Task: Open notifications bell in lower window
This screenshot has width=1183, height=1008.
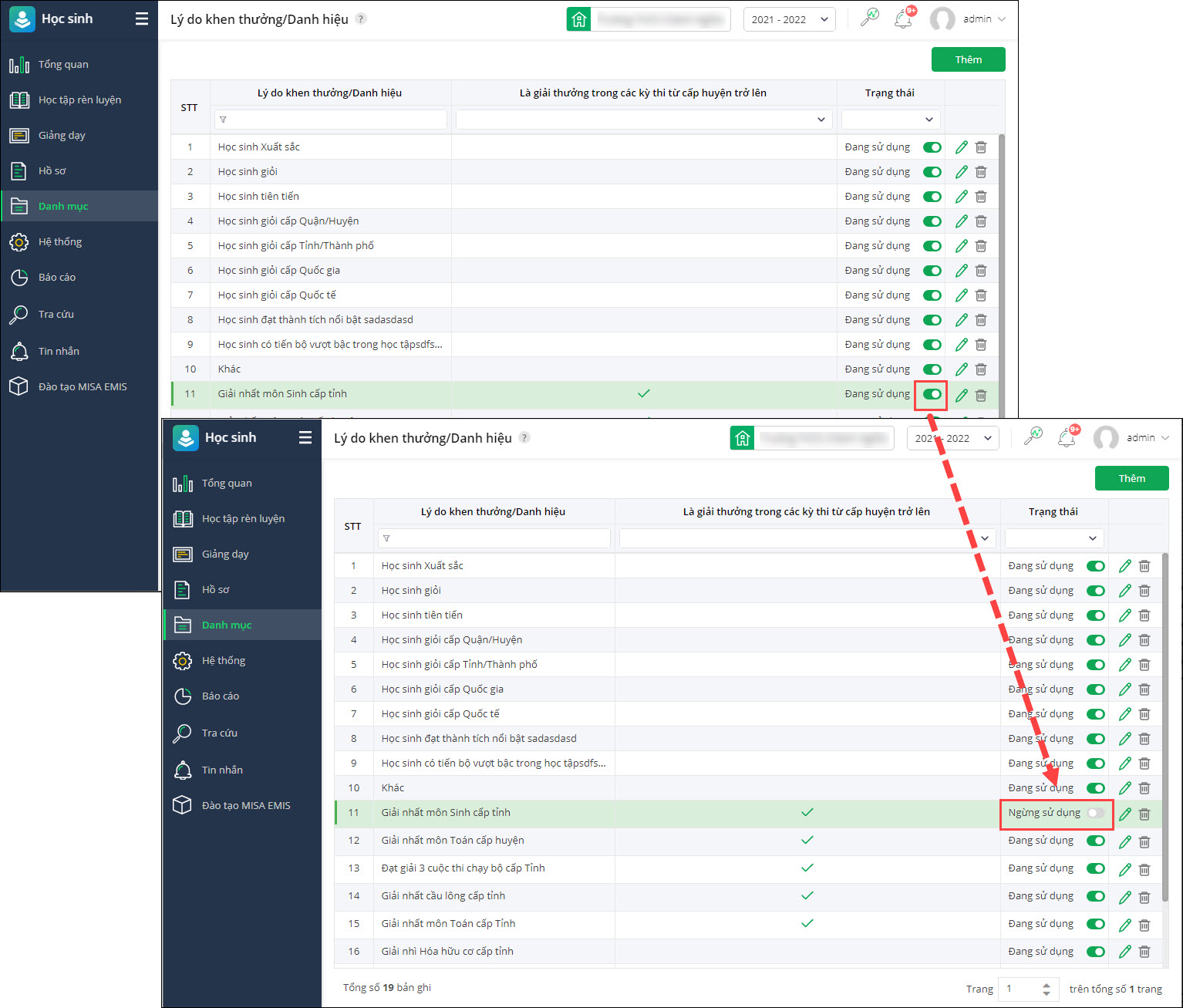Action: pyautogui.click(x=1067, y=437)
